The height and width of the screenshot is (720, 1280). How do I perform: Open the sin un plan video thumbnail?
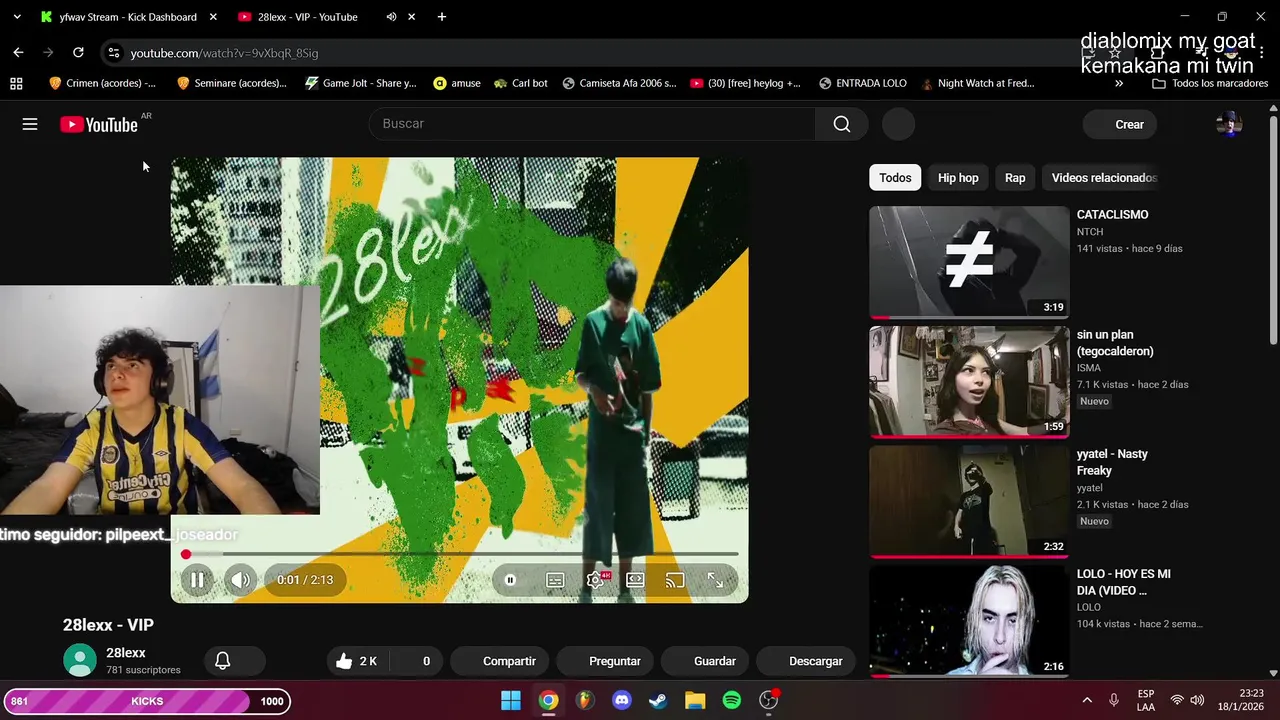coord(969,382)
